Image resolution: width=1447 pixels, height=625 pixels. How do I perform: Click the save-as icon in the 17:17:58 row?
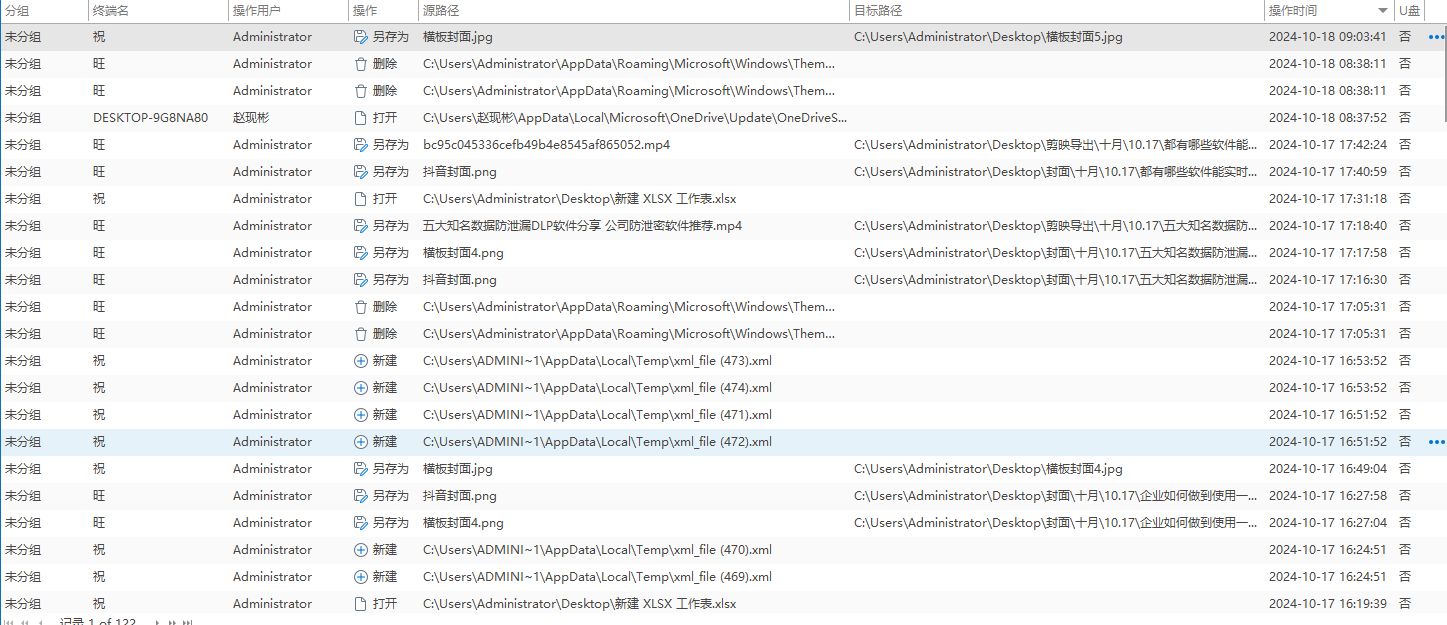click(361, 253)
